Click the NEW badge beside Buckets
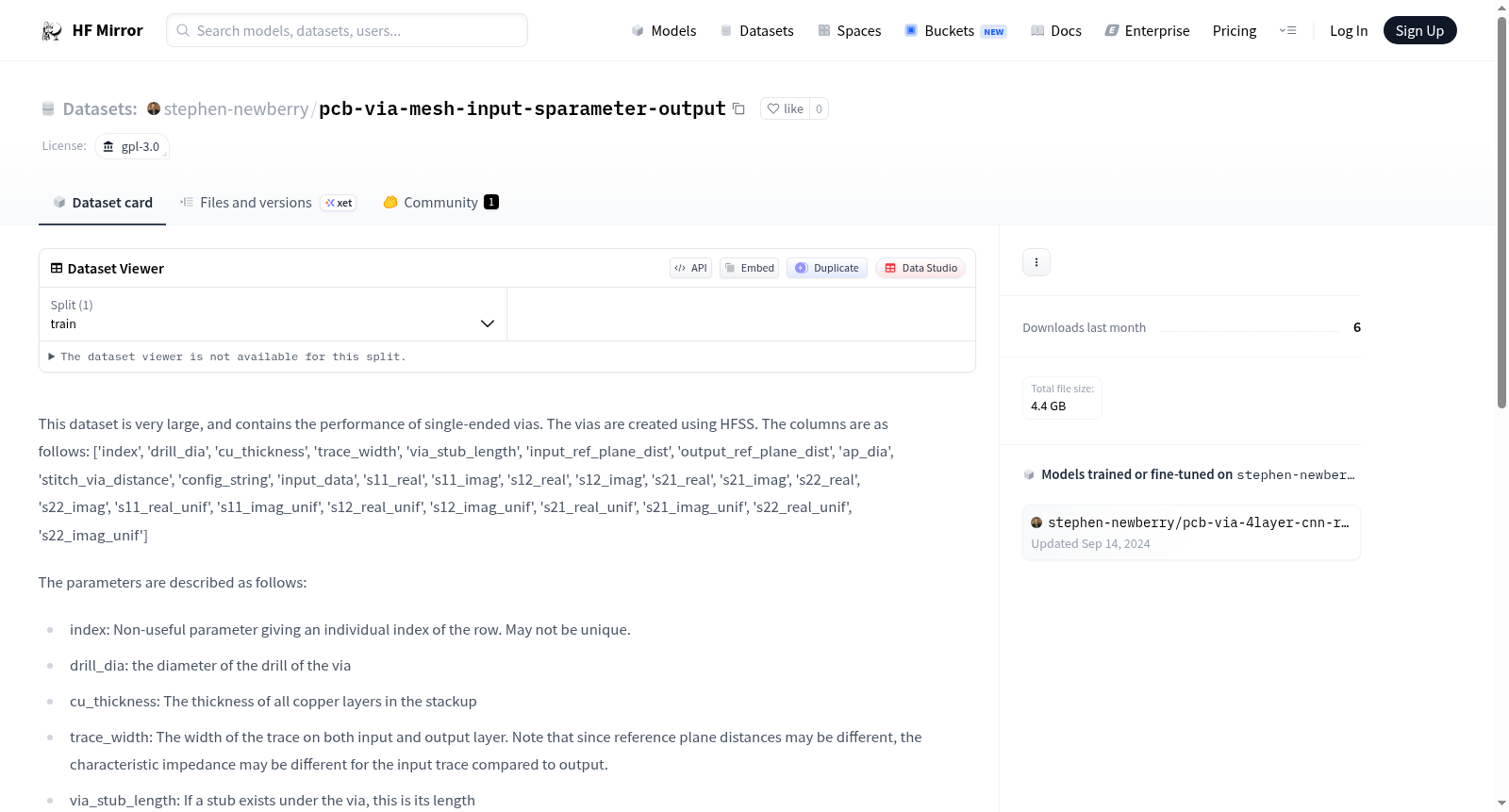Viewport: 1509px width, 812px height. [x=994, y=32]
